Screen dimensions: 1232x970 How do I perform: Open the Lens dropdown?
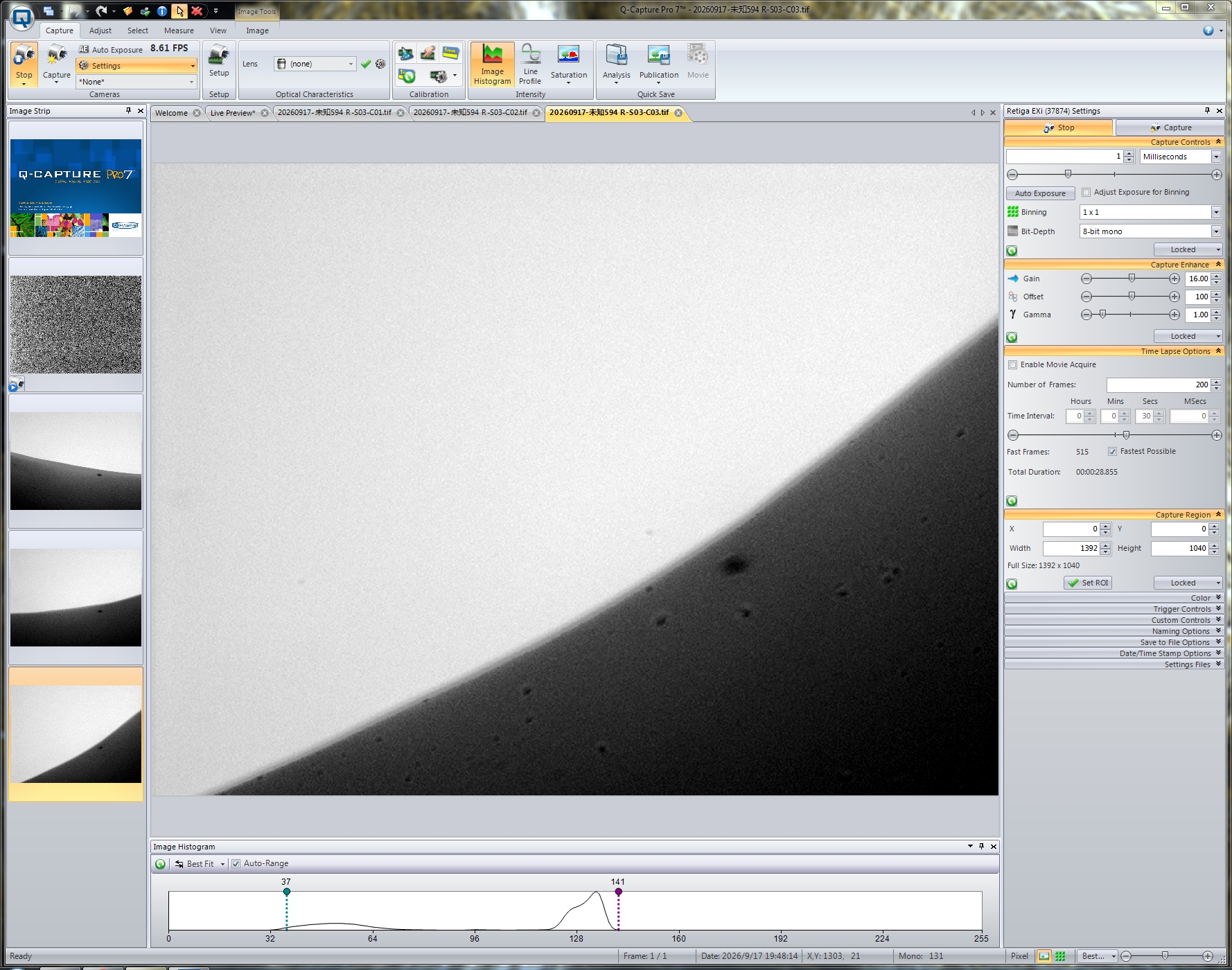coord(351,64)
